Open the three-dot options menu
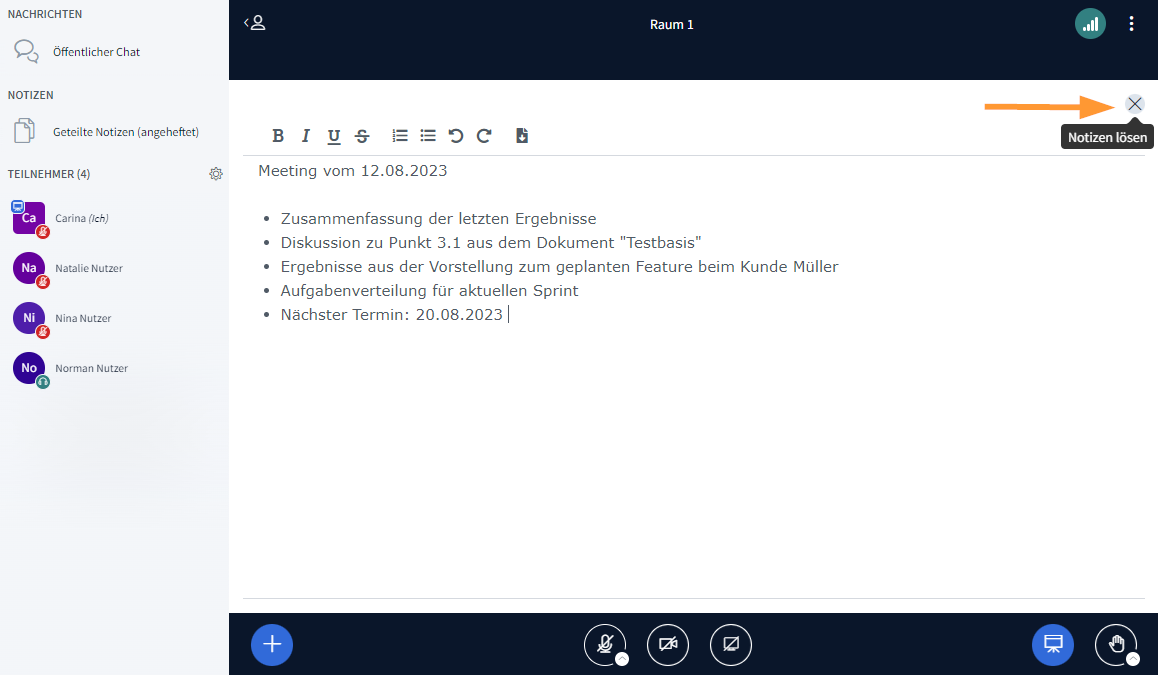Viewport: 1158px width, 675px height. click(x=1132, y=24)
